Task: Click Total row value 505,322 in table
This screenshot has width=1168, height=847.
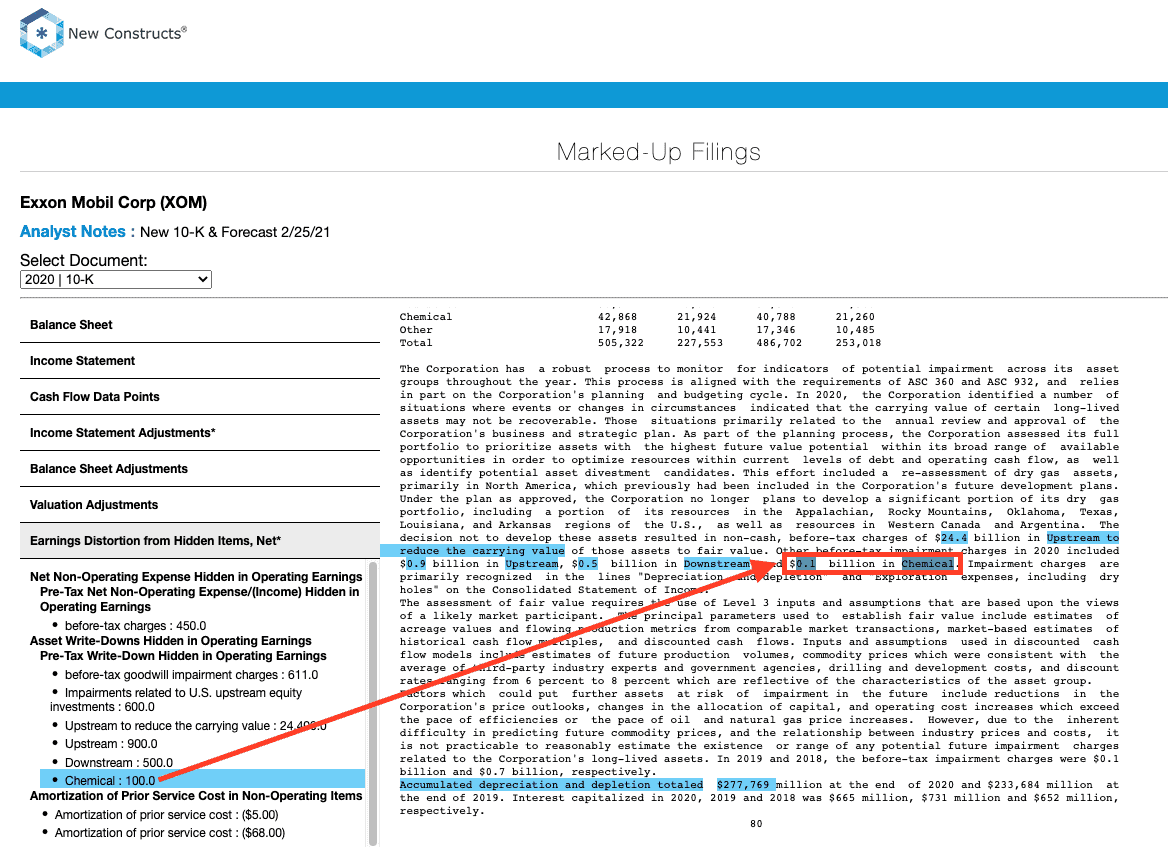Action: click(620, 343)
